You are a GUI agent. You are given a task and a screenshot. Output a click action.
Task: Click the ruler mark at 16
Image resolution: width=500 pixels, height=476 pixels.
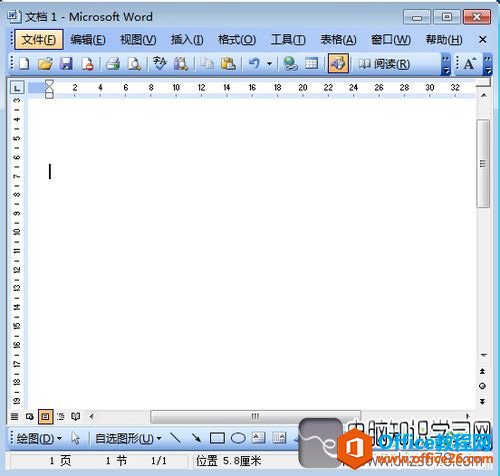[252, 88]
